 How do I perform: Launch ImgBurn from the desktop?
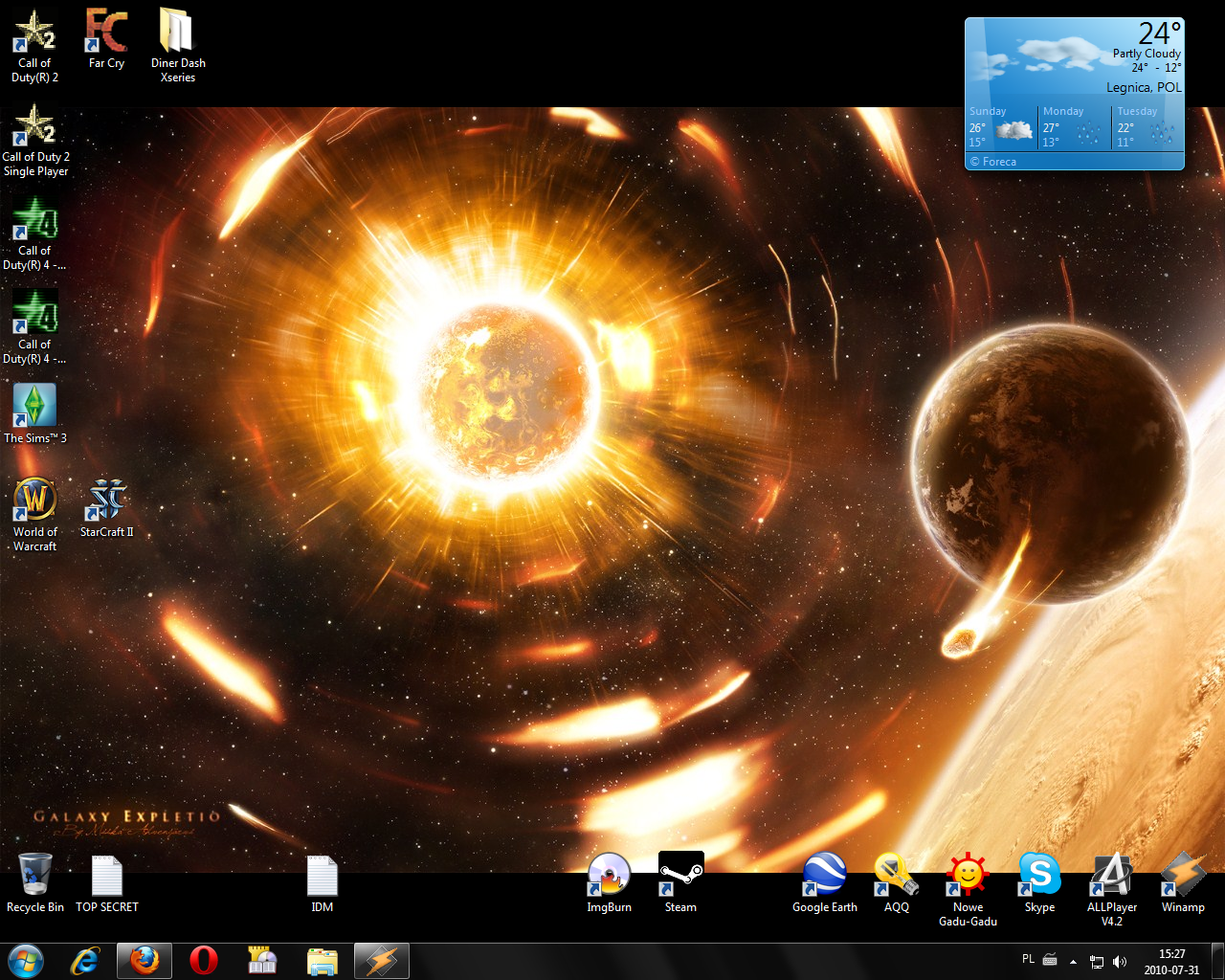tap(609, 882)
